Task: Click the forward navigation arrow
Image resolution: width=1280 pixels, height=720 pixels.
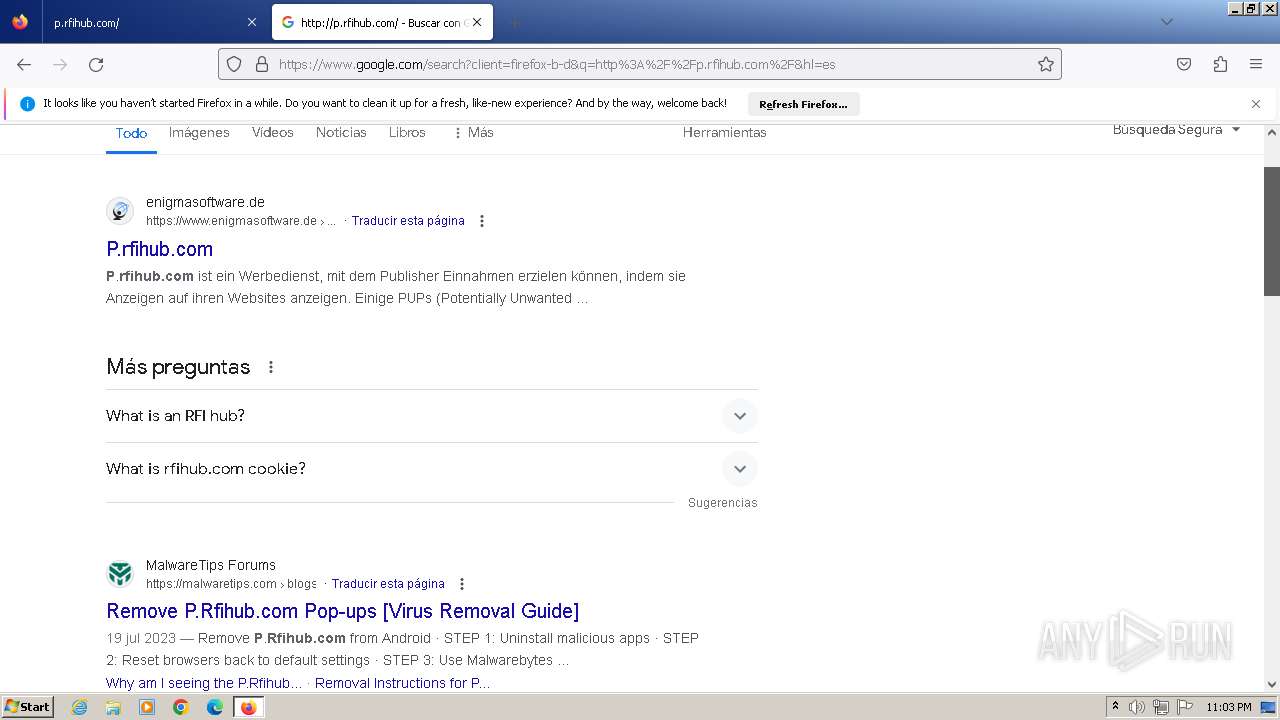Action: 60,64
